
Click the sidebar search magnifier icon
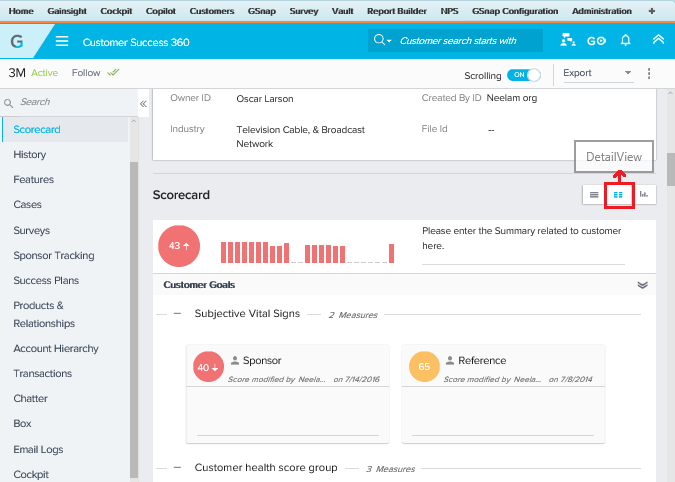coord(8,103)
